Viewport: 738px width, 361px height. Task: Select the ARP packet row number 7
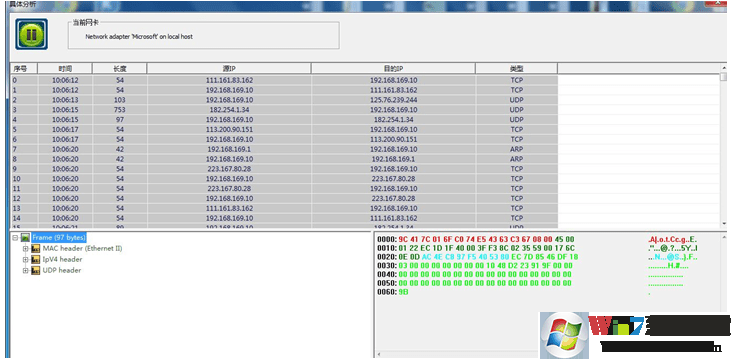284,149
